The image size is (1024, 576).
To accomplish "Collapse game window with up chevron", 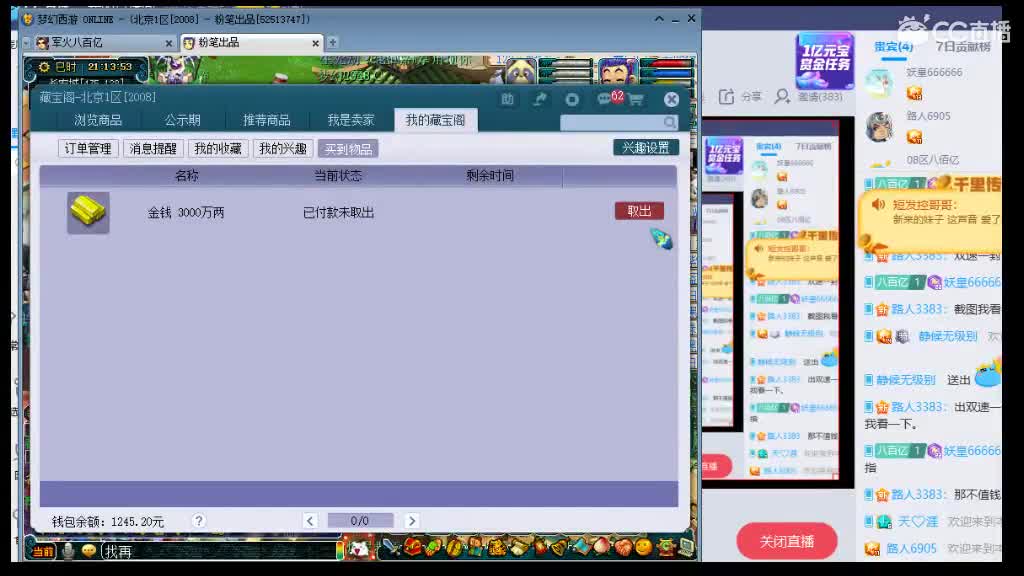I will click(659, 19).
